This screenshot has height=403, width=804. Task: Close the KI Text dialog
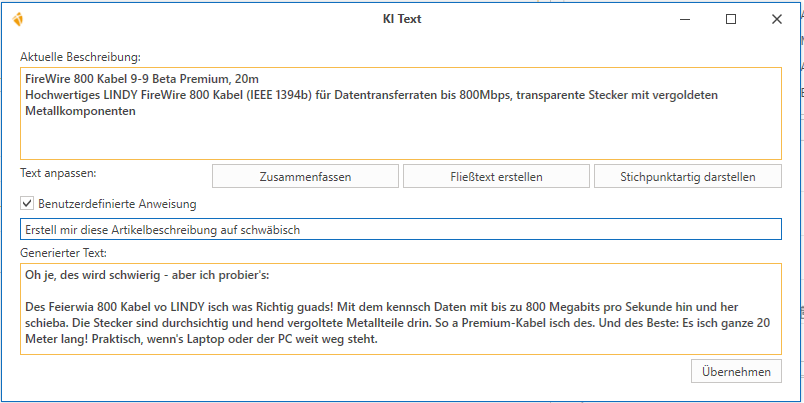tap(777, 19)
